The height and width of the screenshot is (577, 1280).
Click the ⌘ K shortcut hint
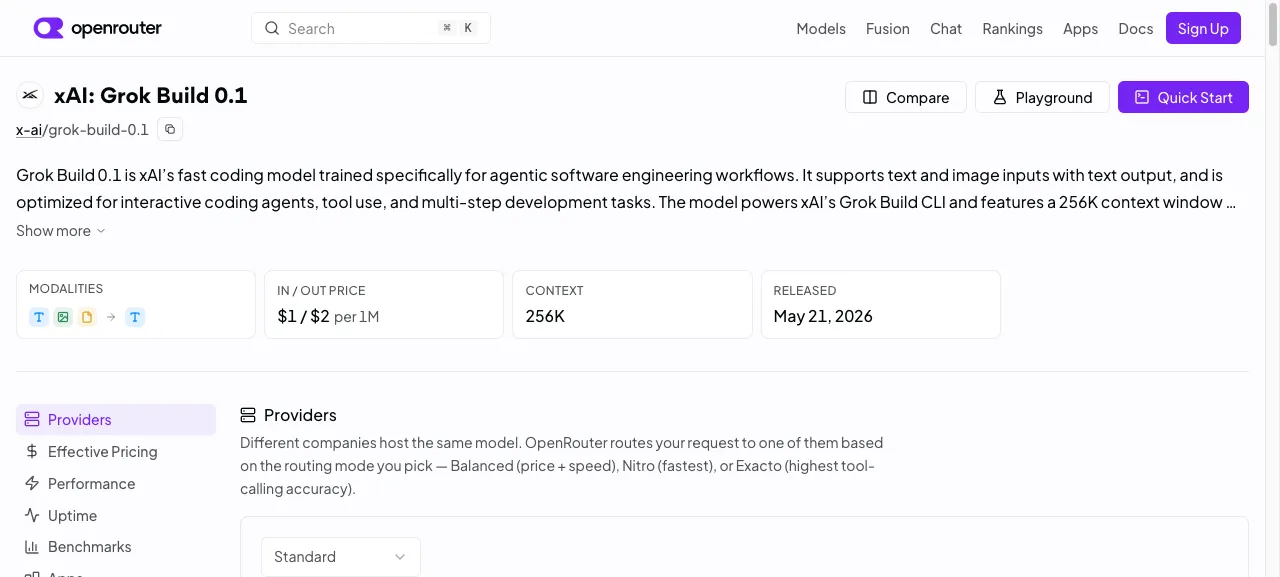click(x=458, y=28)
